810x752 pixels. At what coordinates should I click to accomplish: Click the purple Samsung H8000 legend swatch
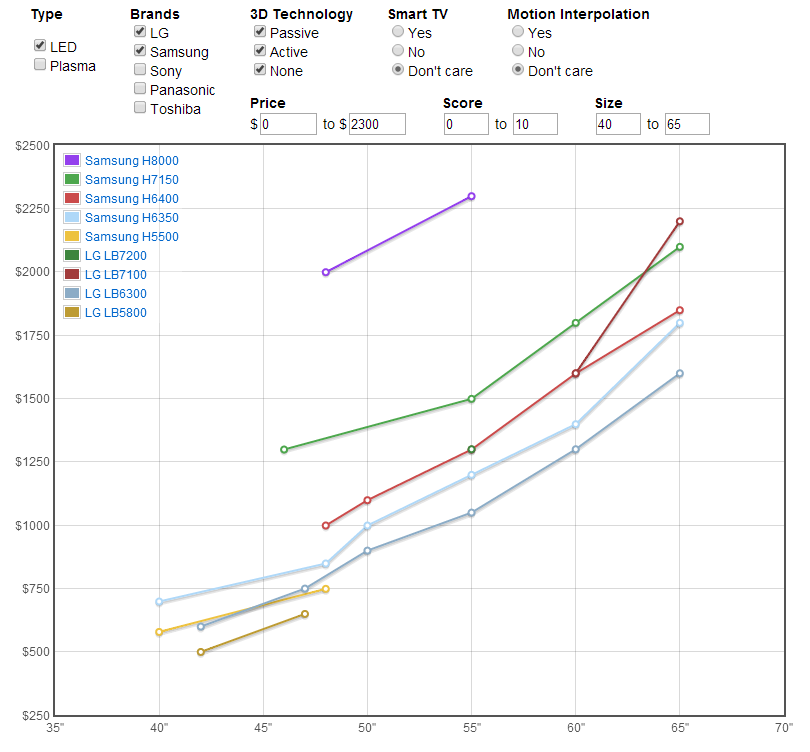[72, 160]
